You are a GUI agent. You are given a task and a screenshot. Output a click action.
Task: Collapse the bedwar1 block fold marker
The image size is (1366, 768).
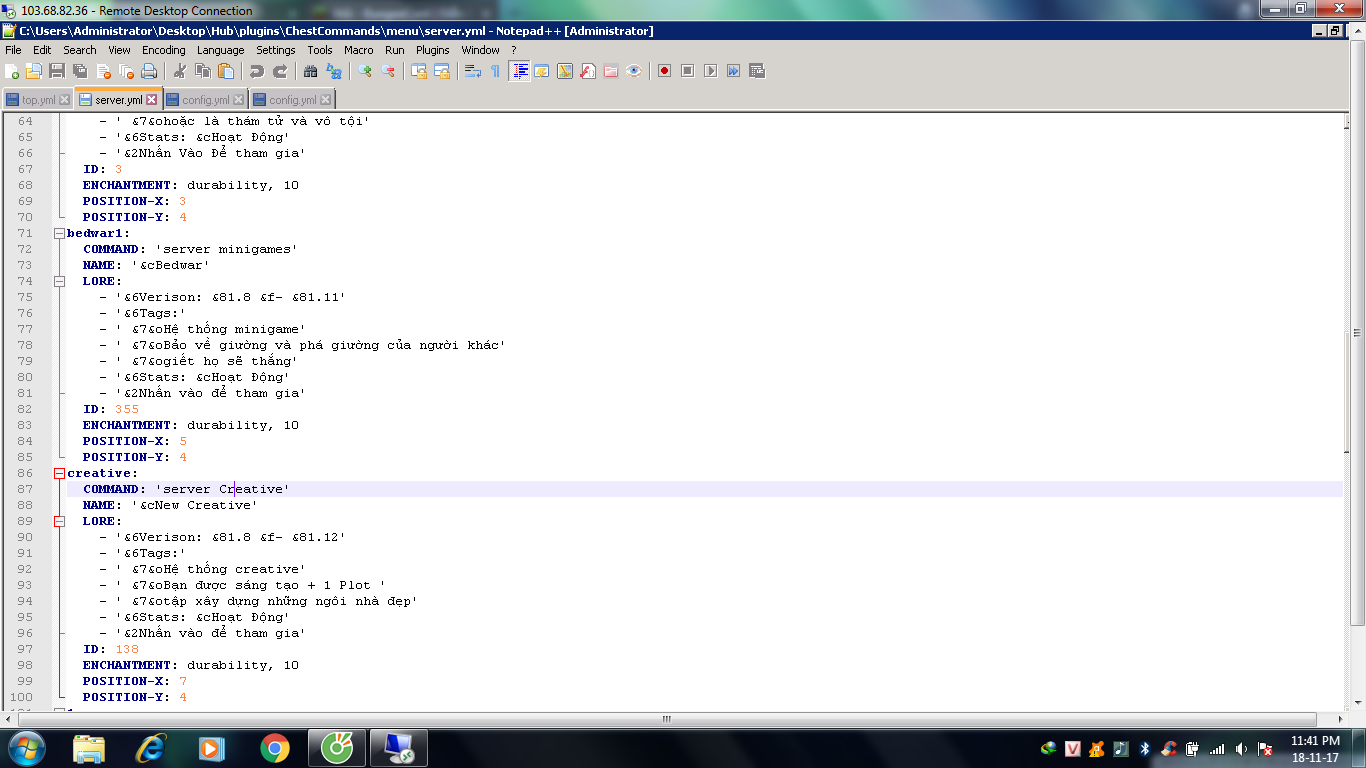point(59,233)
